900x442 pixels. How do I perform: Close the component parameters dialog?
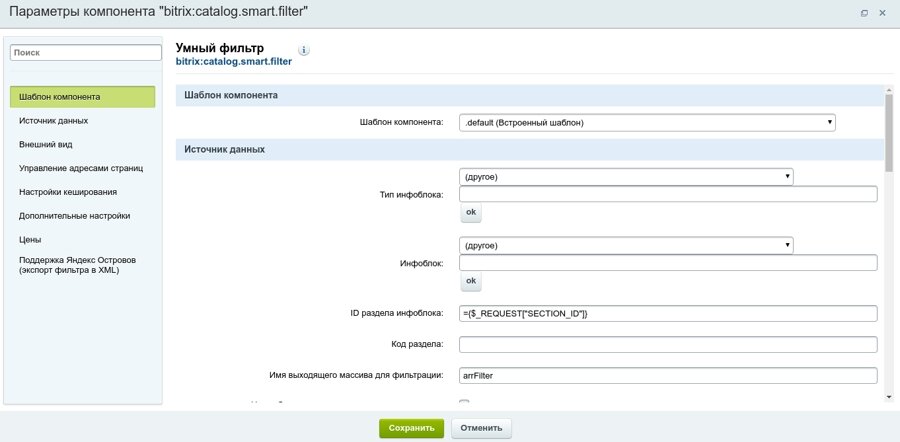[x=882, y=13]
